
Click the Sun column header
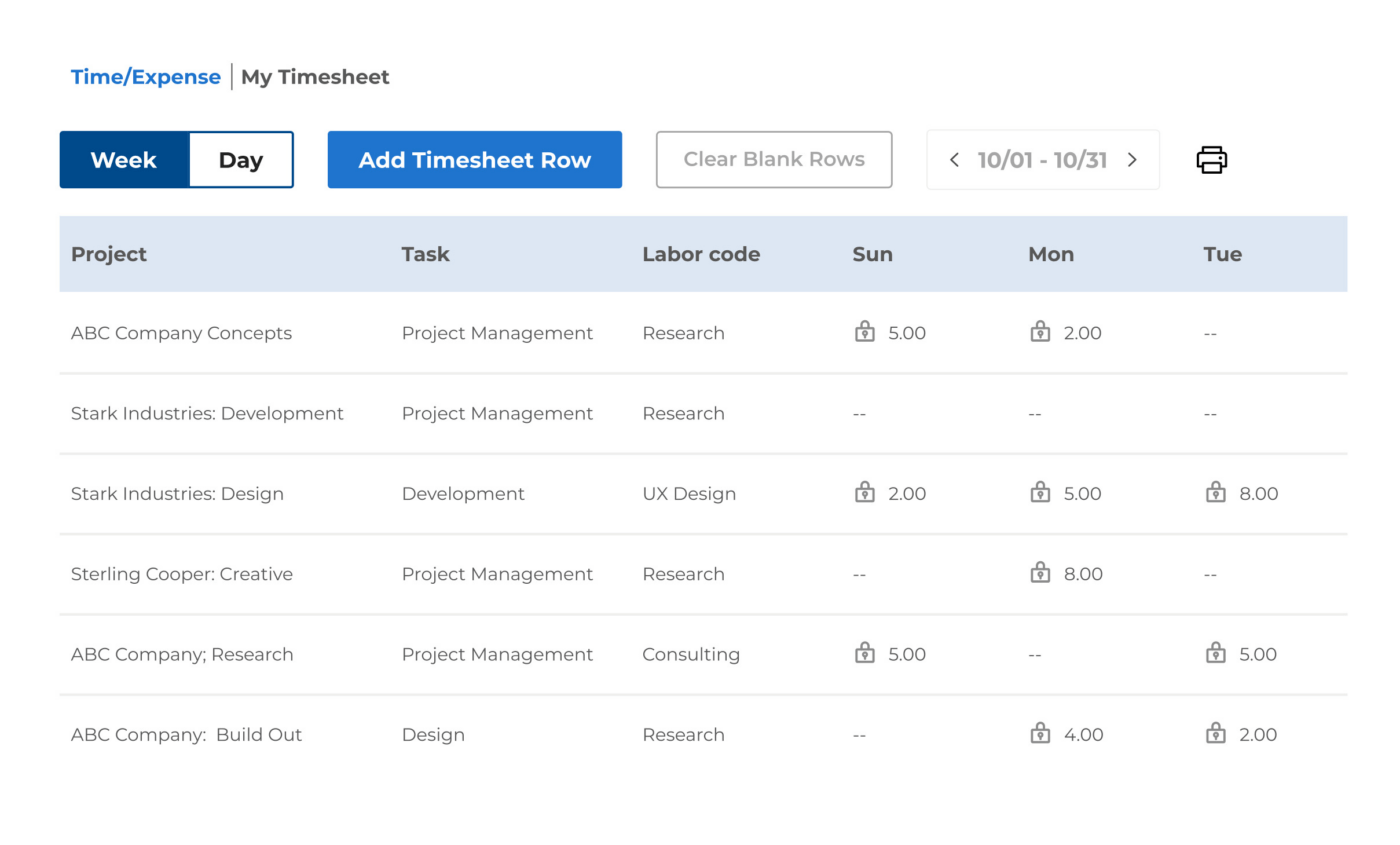click(x=872, y=254)
